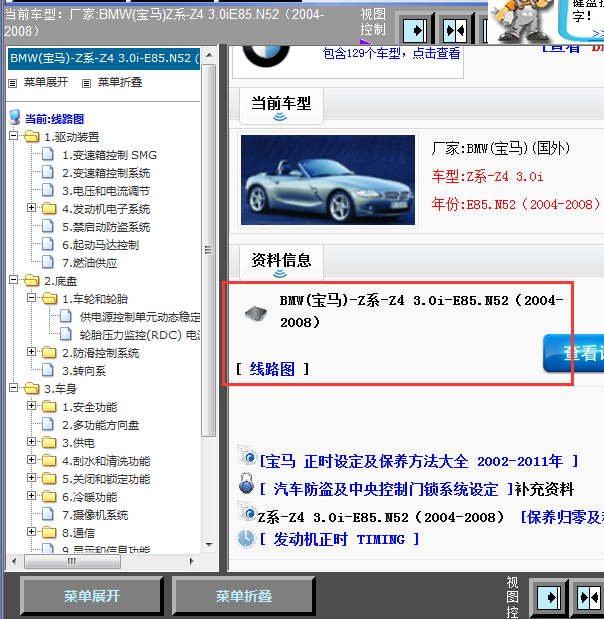Image resolution: width=604 pixels, height=619 pixels.
Task: Click tree horizontal scrollbar right arrow
Action: click(x=192, y=561)
